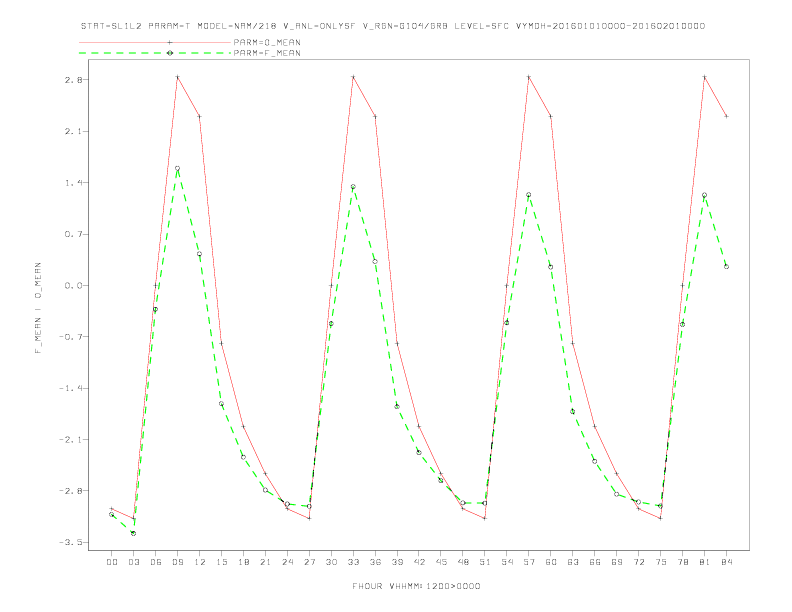Click the O_MEAN plus marker at hour 84
792x612 pixels.
(x=726, y=117)
